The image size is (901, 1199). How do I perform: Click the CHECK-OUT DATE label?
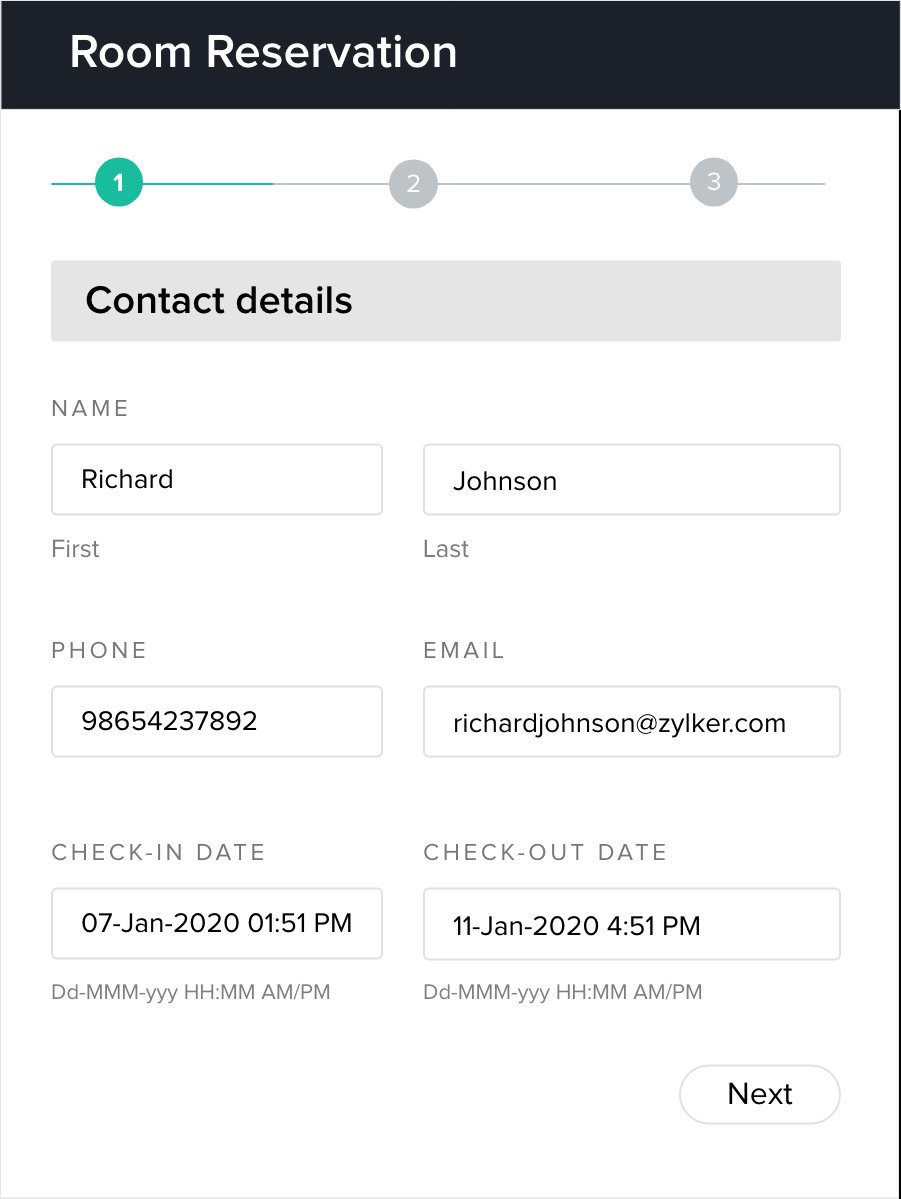click(545, 852)
